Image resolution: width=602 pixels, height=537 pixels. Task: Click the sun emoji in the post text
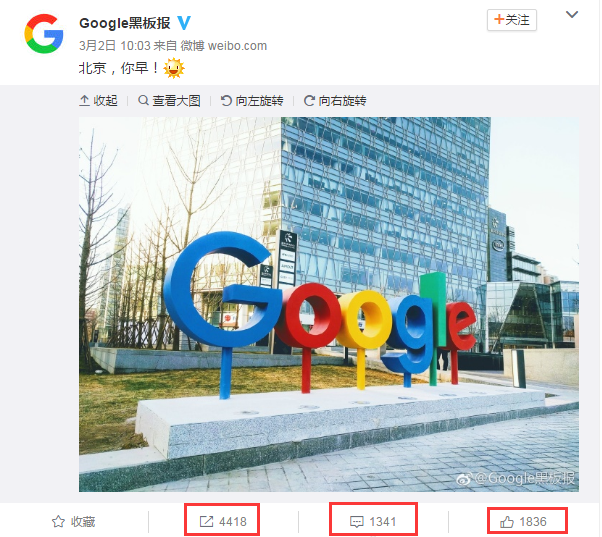click(174, 68)
